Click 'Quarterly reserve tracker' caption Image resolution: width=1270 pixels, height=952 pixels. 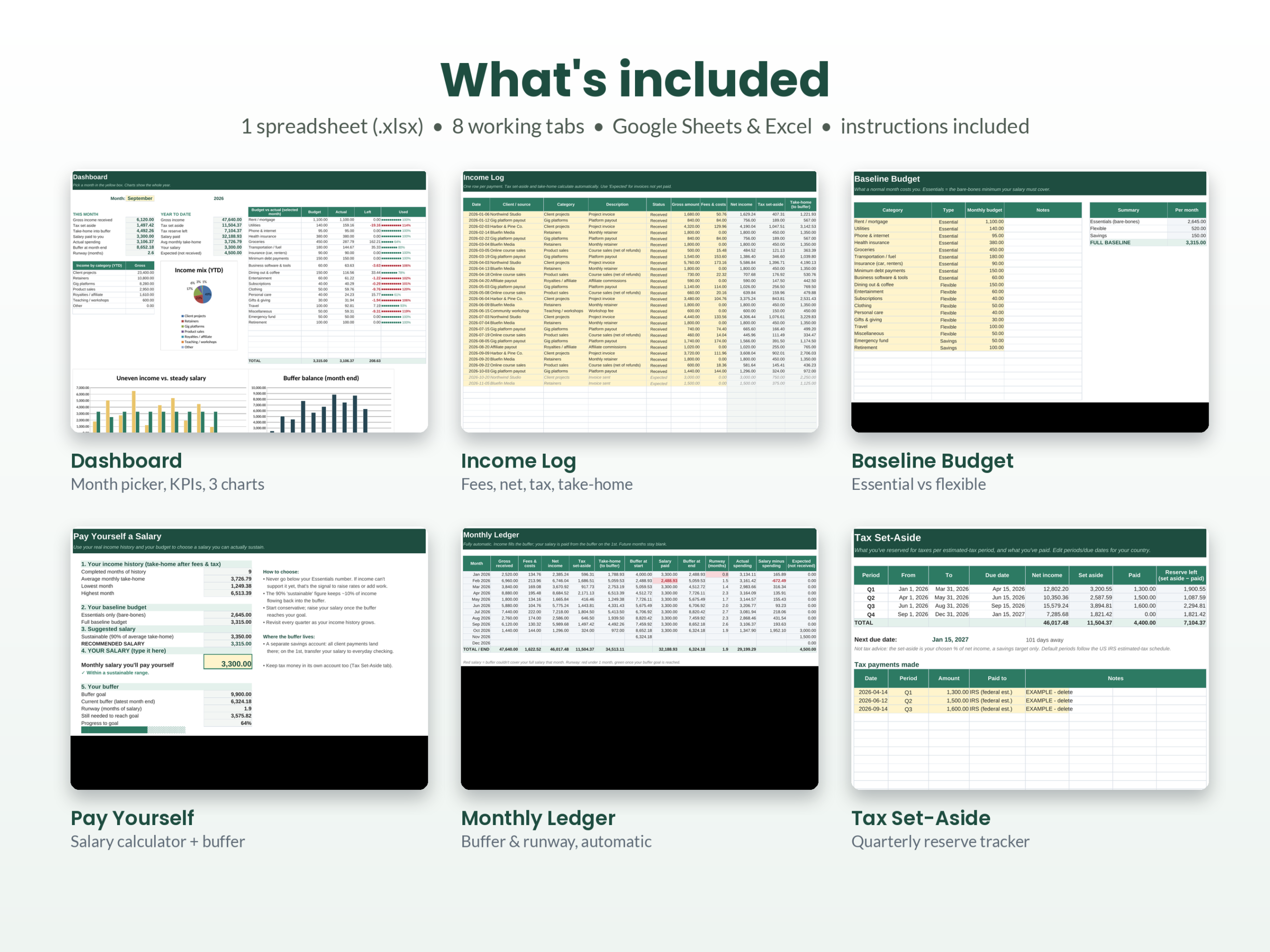coord(941,842)
